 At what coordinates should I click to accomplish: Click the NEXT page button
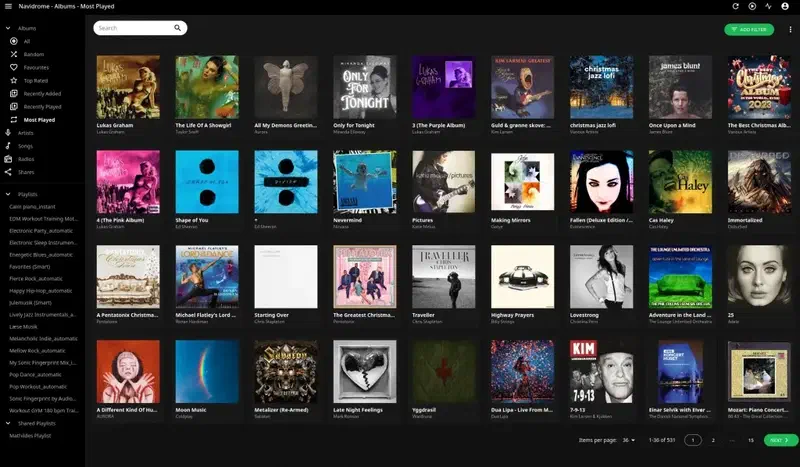pyautogui.click(x=781, y=440)
